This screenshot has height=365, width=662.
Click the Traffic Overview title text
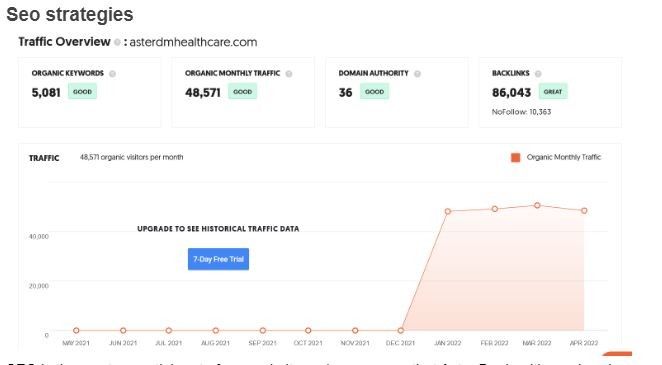coord(64,42)
